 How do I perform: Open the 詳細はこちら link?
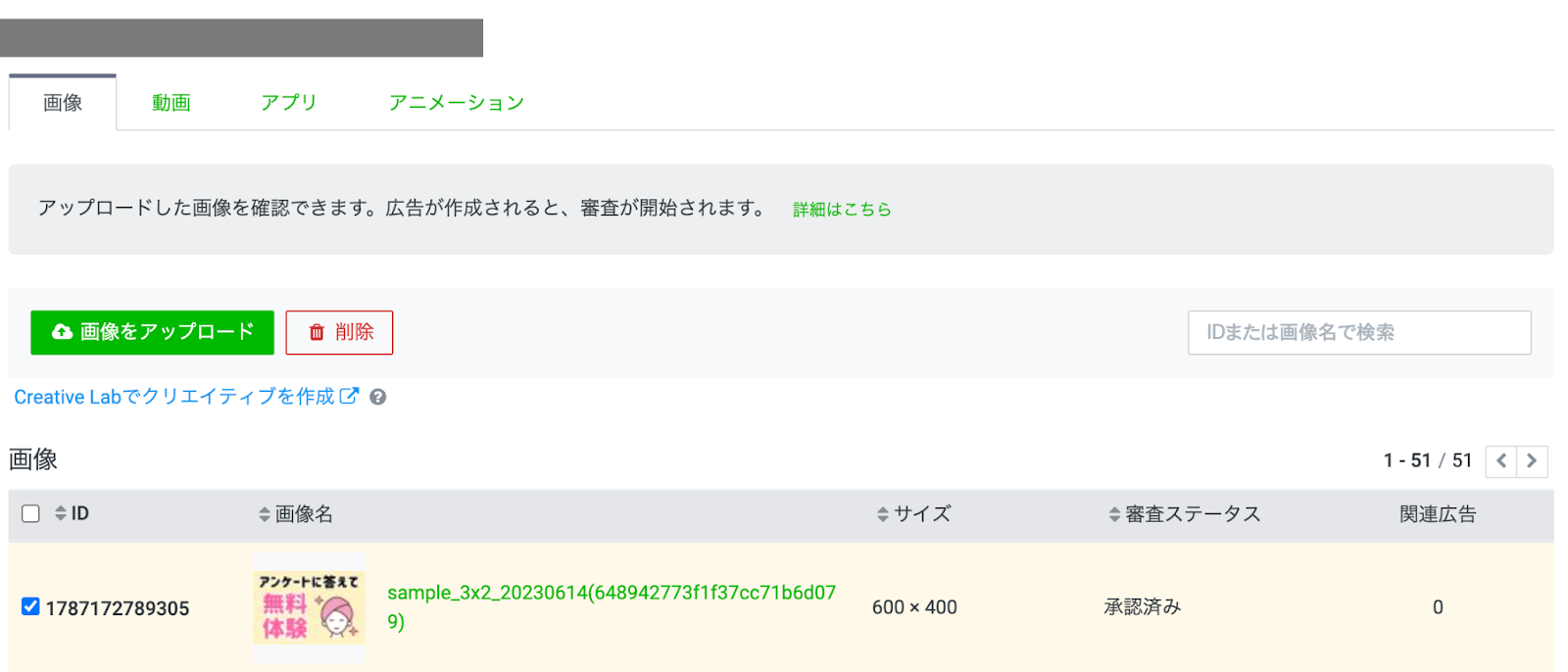tap(842, 209)
